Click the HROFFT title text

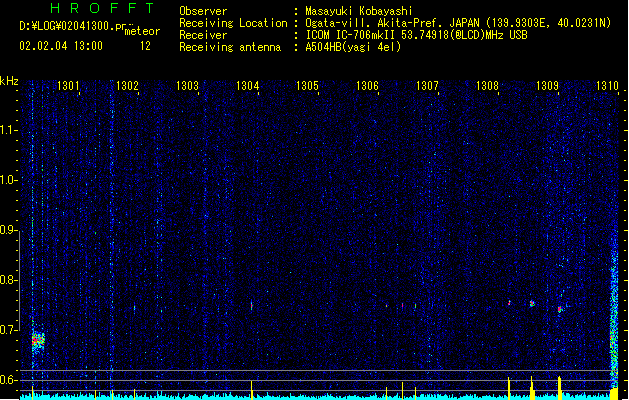pos(103,8)
